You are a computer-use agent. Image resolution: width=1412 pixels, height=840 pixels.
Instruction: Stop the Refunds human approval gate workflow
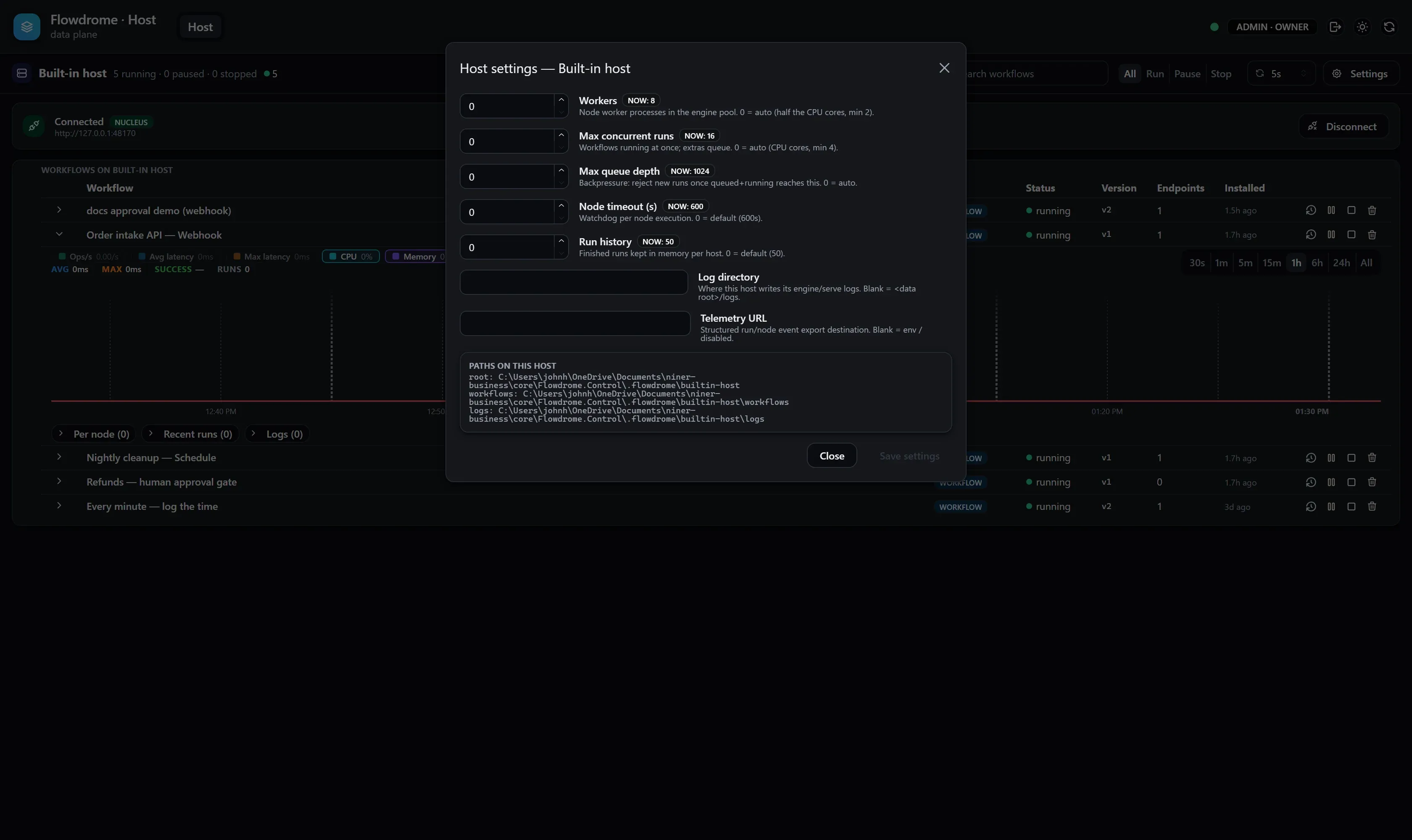click(1351, 482)
